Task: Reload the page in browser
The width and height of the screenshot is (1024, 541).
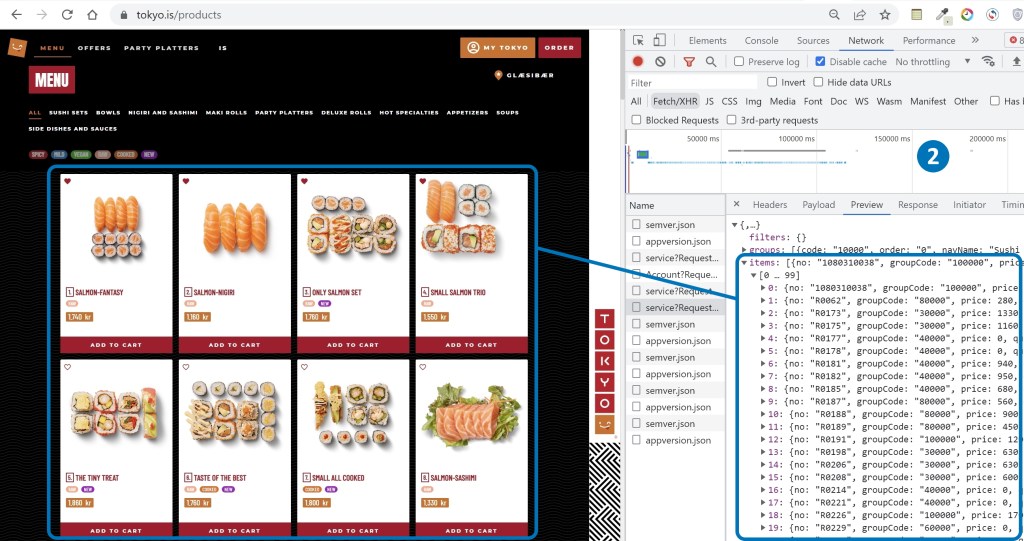Action: coord(67,15)
